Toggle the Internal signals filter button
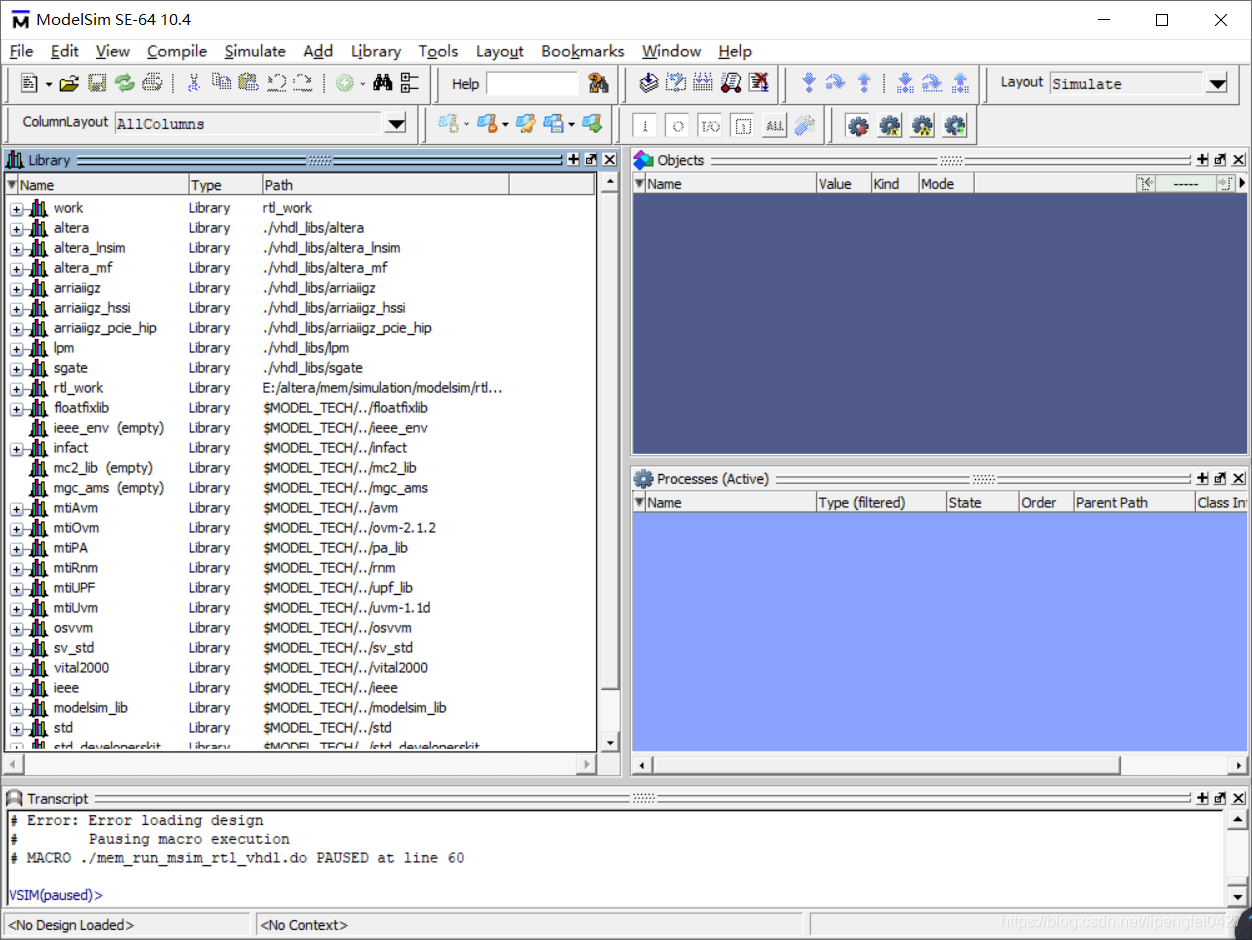1252x940 pixels. tap(741, 126)
